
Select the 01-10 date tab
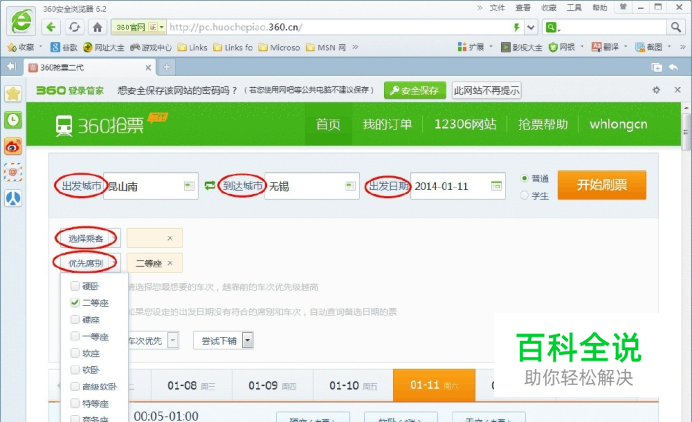pyautogui.click(x=353, y=385)
